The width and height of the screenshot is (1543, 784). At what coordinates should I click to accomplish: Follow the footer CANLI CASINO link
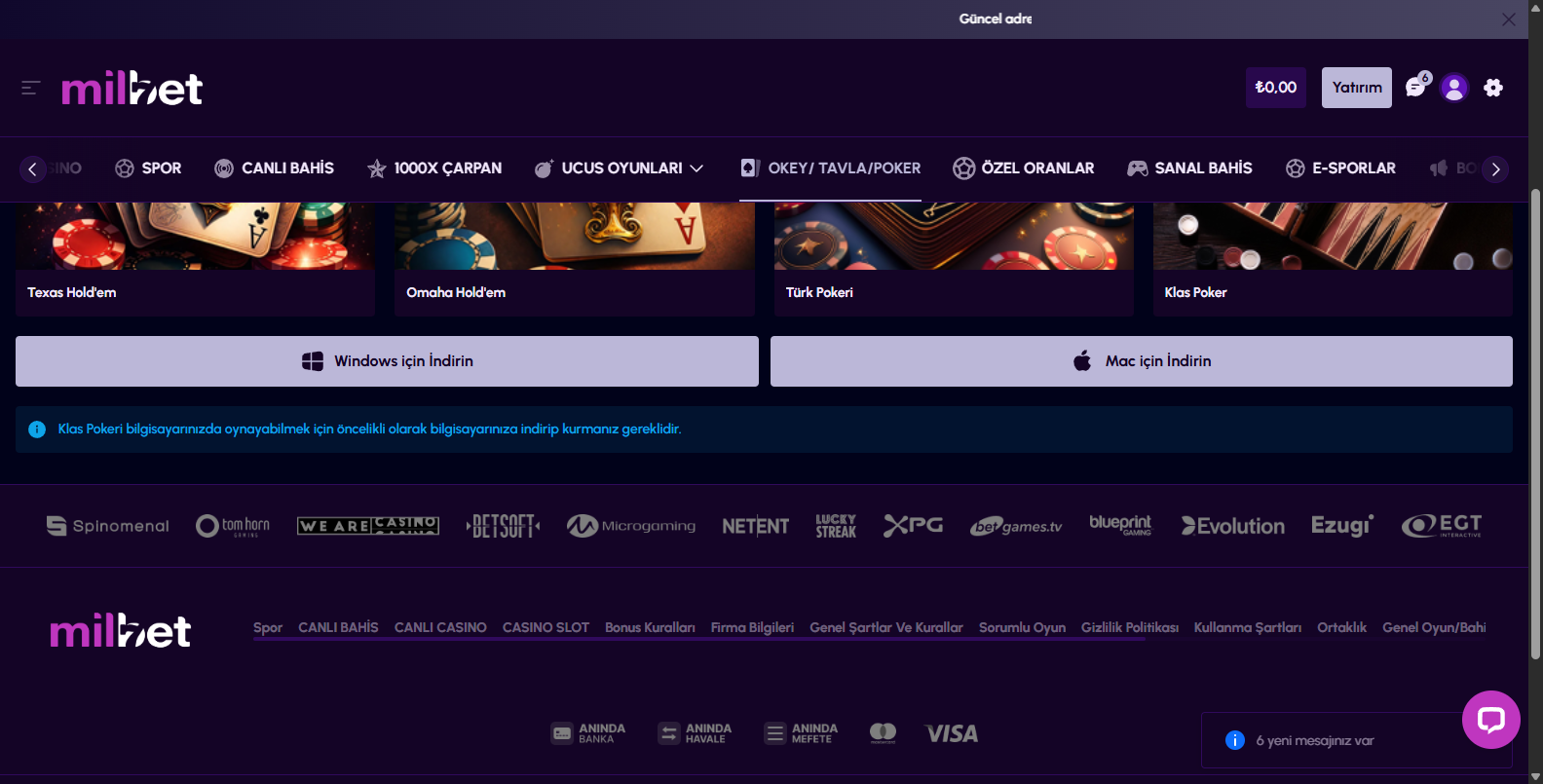pyautogui.click(x=440, y=628)
